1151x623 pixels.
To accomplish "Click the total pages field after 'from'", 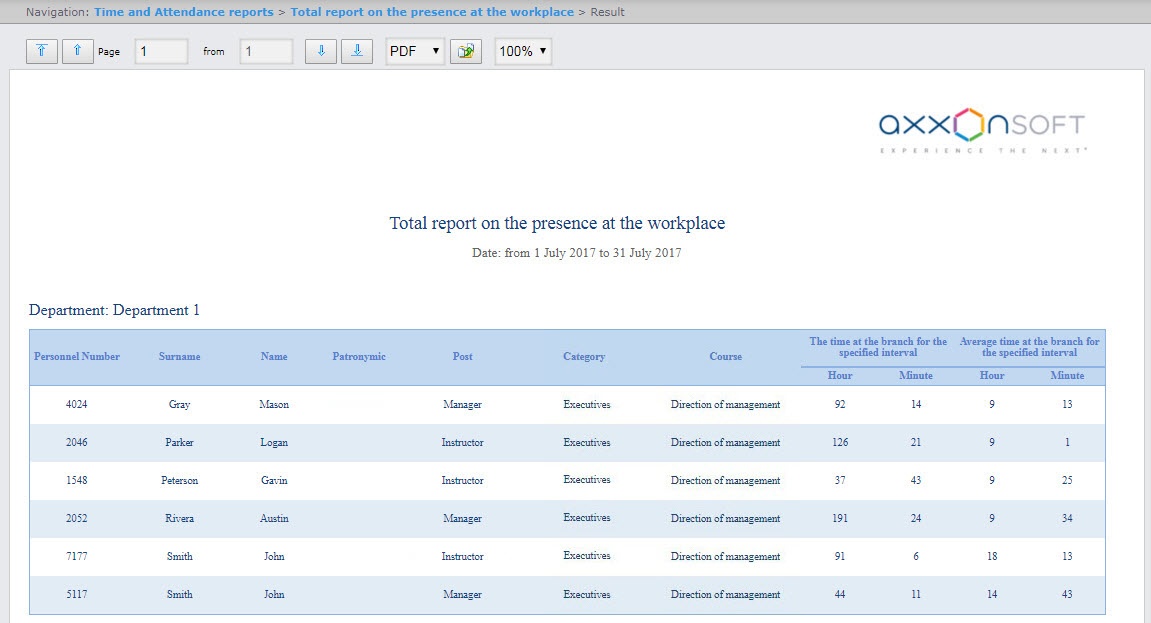I will 266,51.
